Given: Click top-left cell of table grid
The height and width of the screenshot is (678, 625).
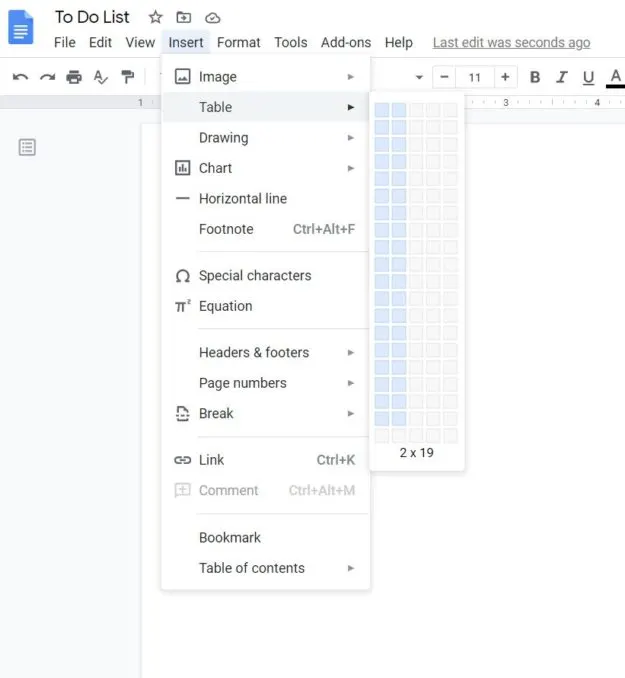Looking at the screenshot, I should [381, 110].
